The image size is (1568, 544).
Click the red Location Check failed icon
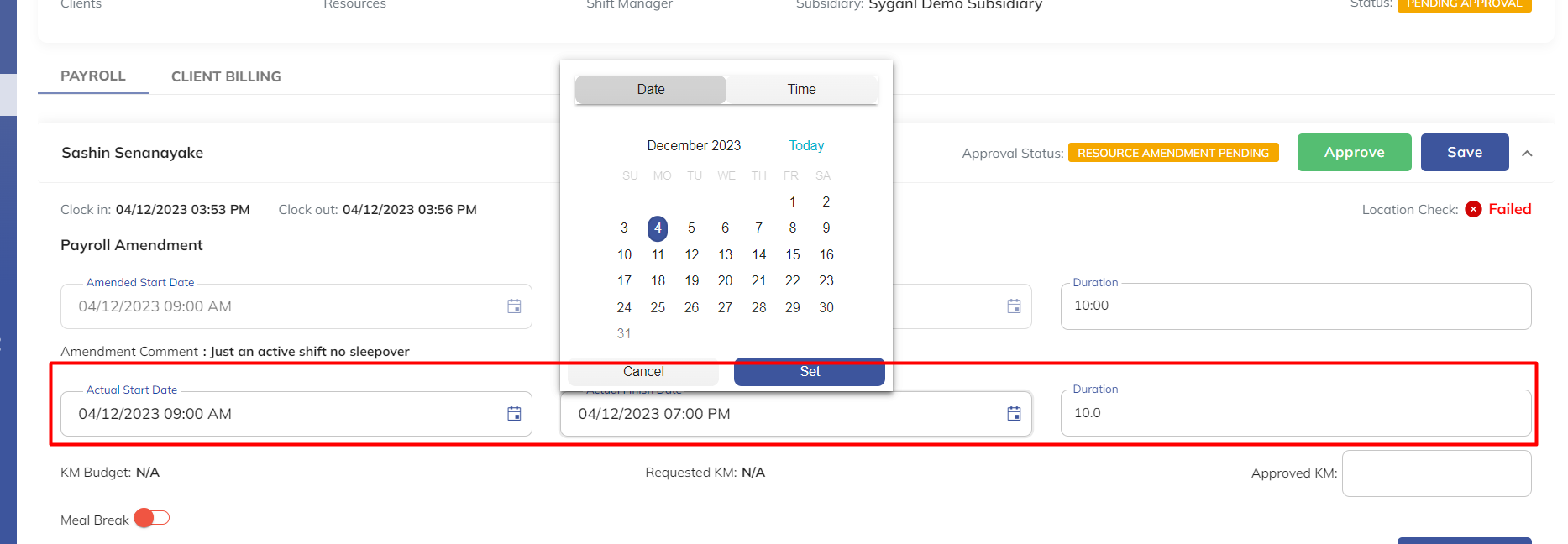click(x=1473, y=210)
